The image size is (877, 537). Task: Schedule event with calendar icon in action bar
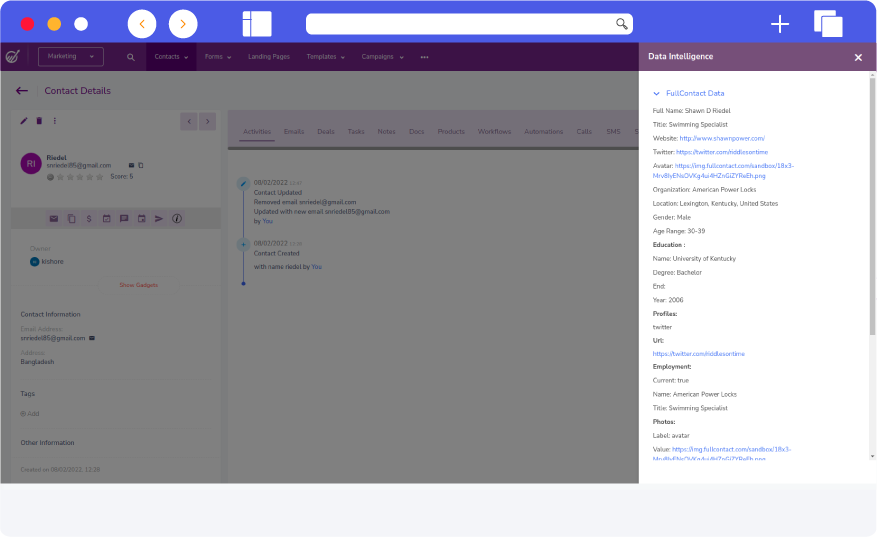pyautogui.click(x=142, y=219)
